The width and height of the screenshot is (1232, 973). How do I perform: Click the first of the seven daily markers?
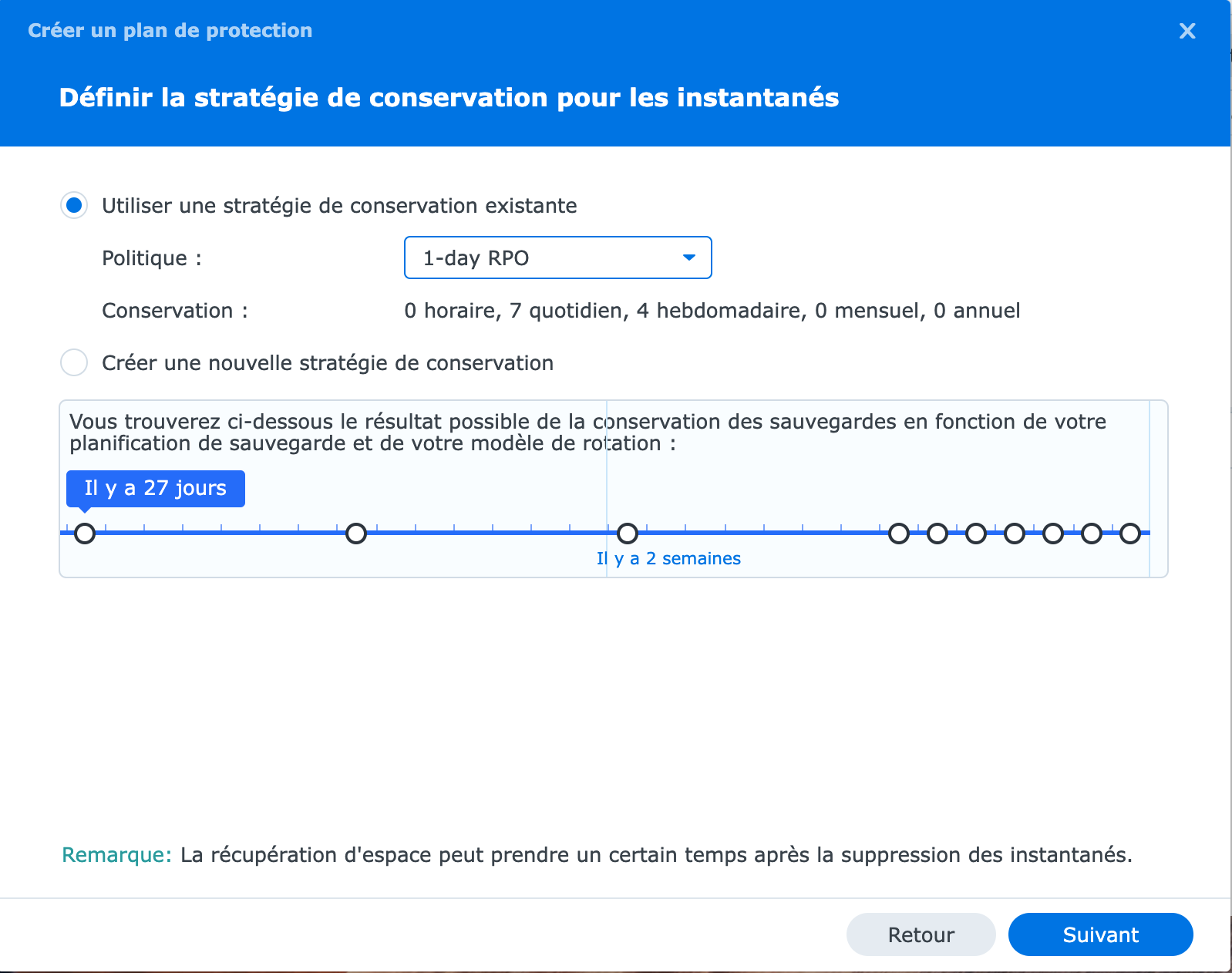tap(899, 533)
